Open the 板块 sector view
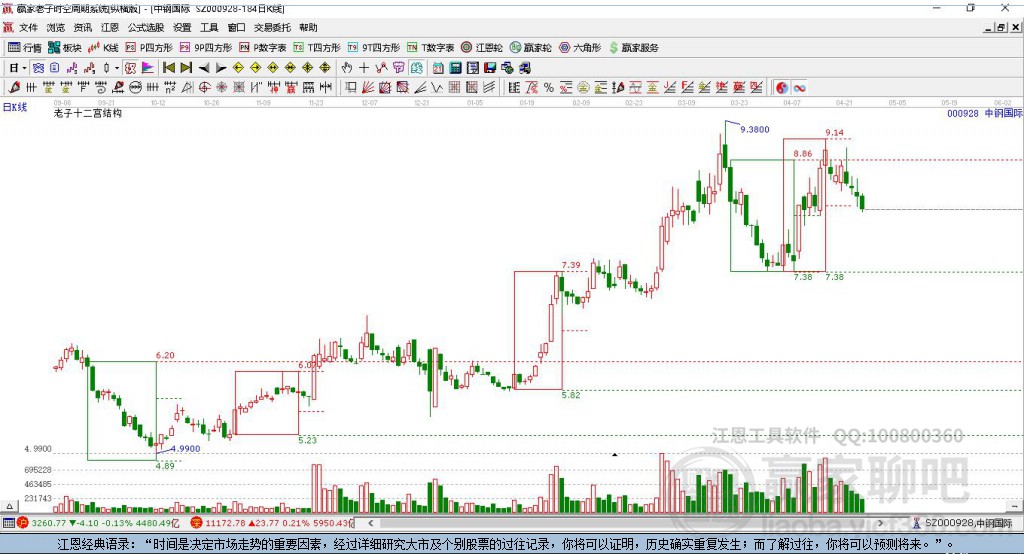The height and width of the screenshot is (554, 1024). coord(64,48)
